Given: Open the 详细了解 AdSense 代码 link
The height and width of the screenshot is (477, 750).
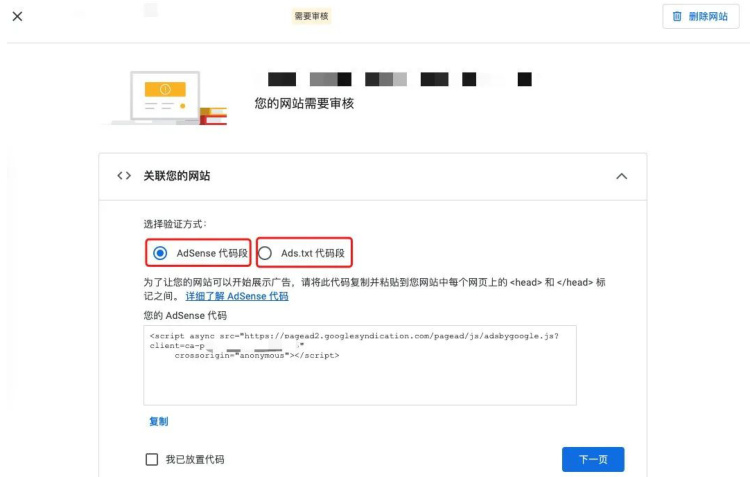Looking at the screenshot, I should pyautogui.click(x=237, y=296).
